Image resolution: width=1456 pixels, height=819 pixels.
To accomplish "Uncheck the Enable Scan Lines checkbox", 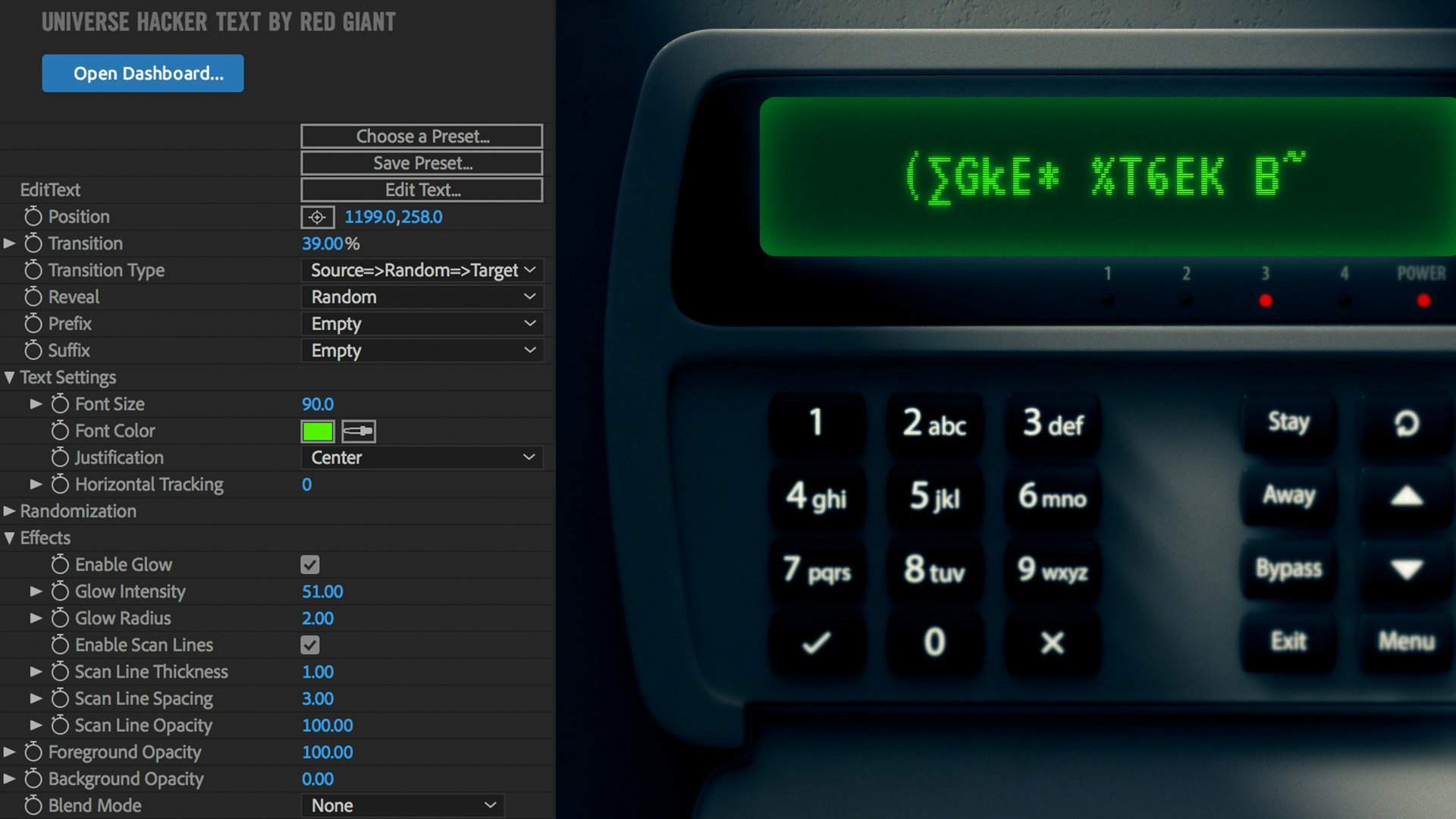I will click(310, 645).
